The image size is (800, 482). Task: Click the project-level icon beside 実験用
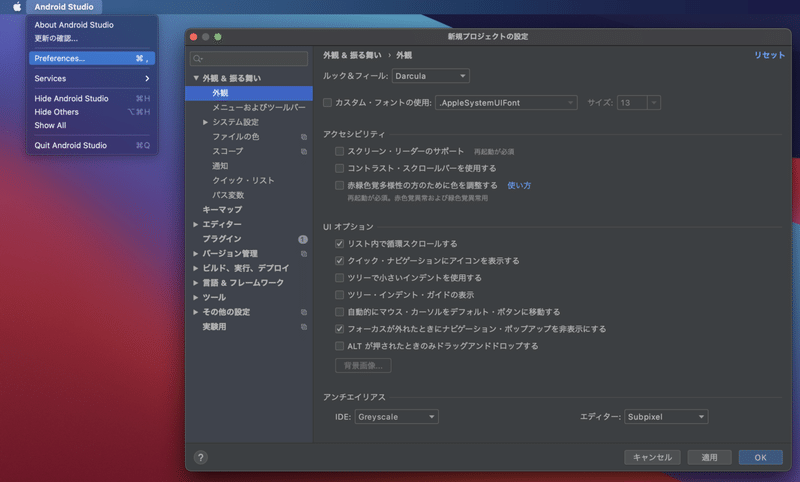click(304, 327)
